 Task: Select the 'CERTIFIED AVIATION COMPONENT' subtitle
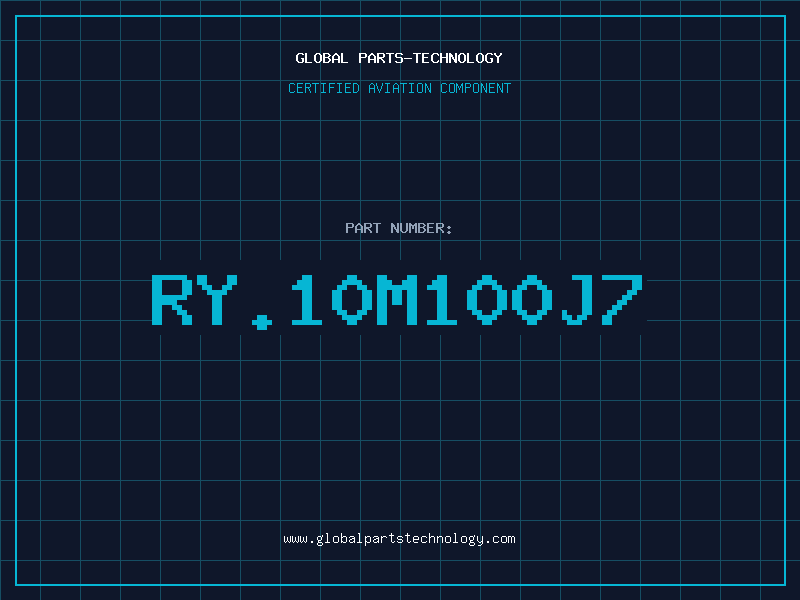tap(399, 88)
